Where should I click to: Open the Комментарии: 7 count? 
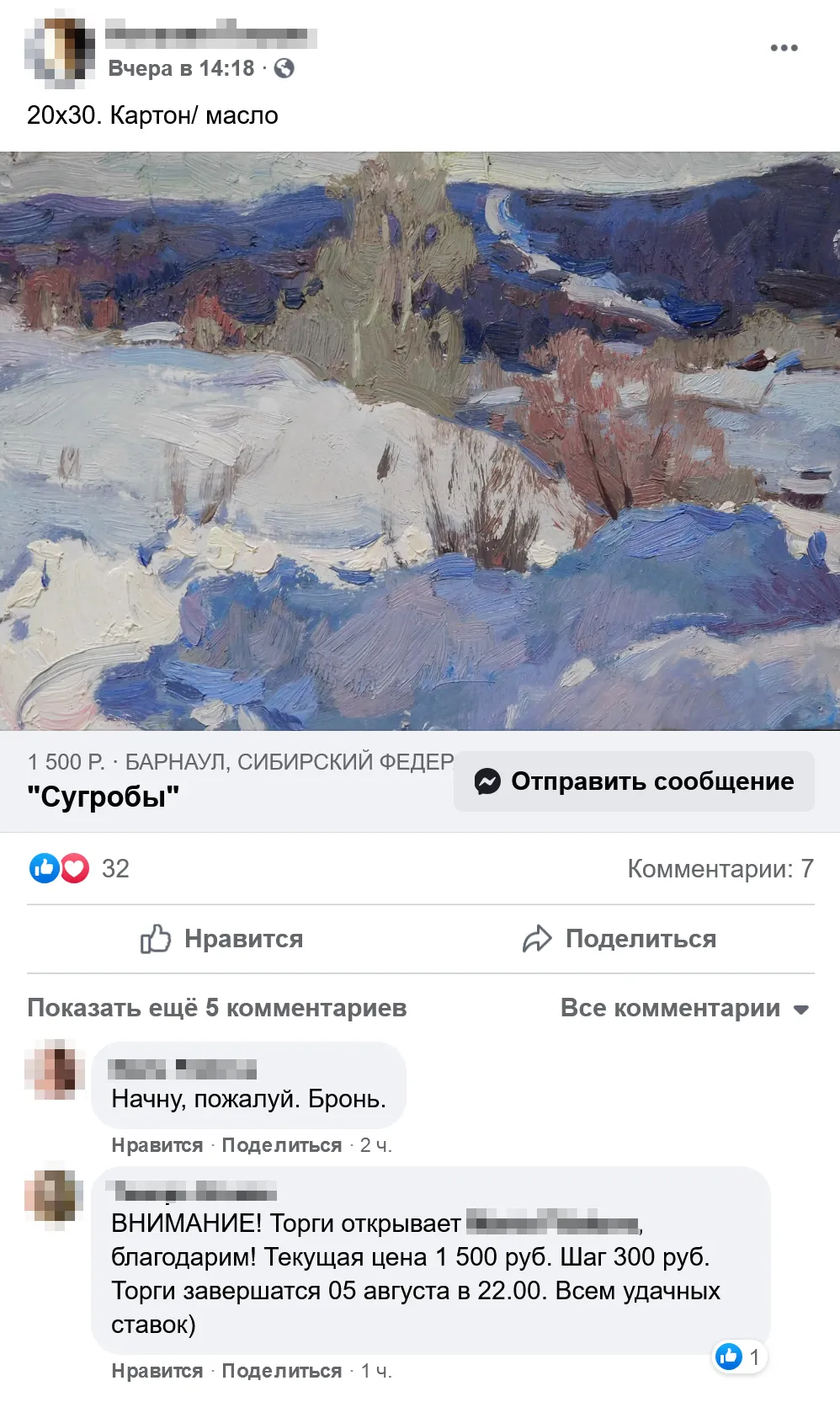720,868
